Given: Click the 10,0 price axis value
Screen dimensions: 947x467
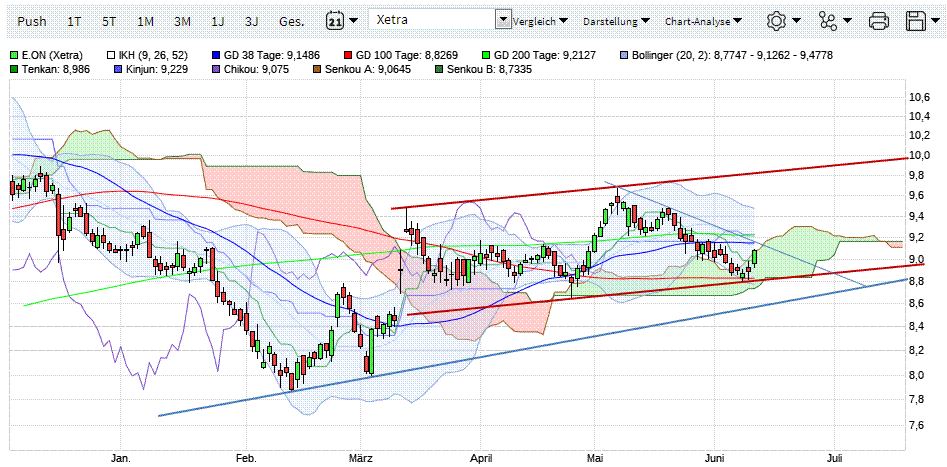Looking at the screenshot, I should point(921,155).
